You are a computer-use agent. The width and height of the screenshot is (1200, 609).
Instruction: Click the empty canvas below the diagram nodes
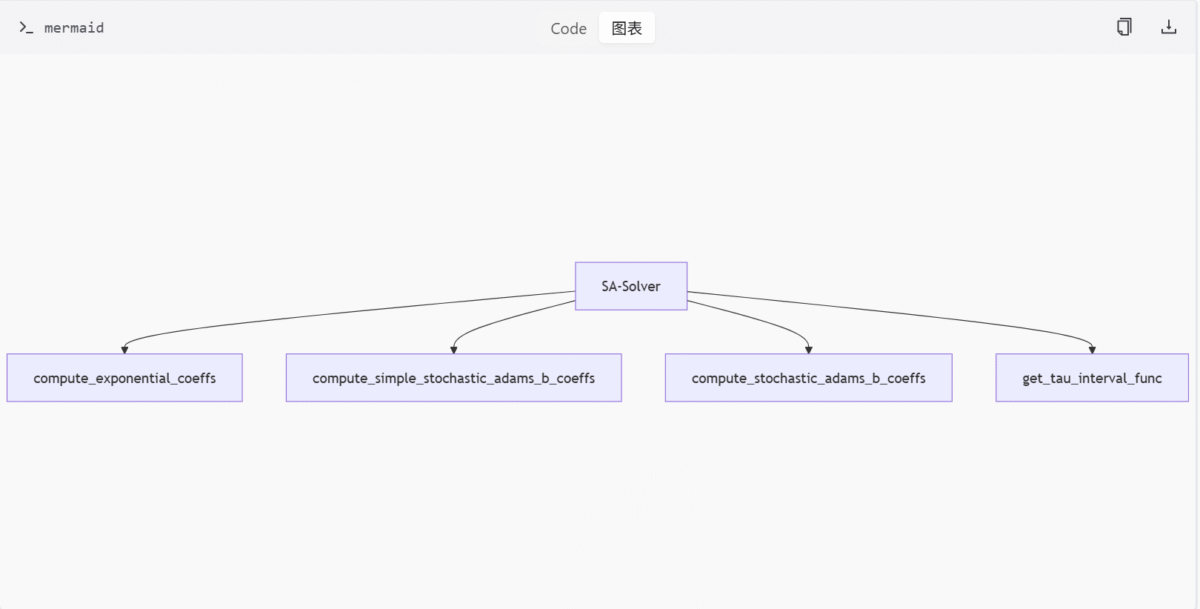pyautogui.click(x=600, y=500)
